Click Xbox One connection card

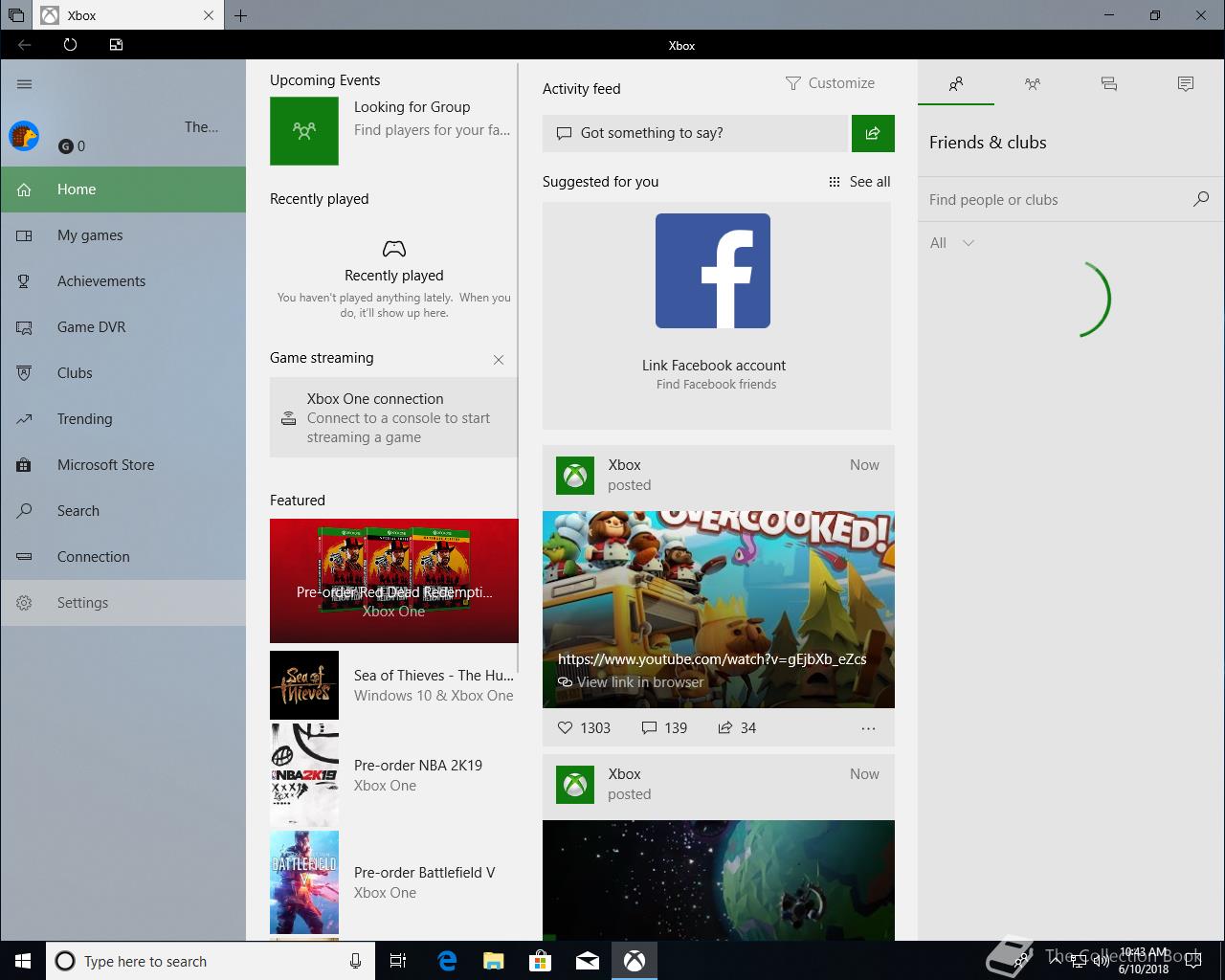tap(393, 417)
